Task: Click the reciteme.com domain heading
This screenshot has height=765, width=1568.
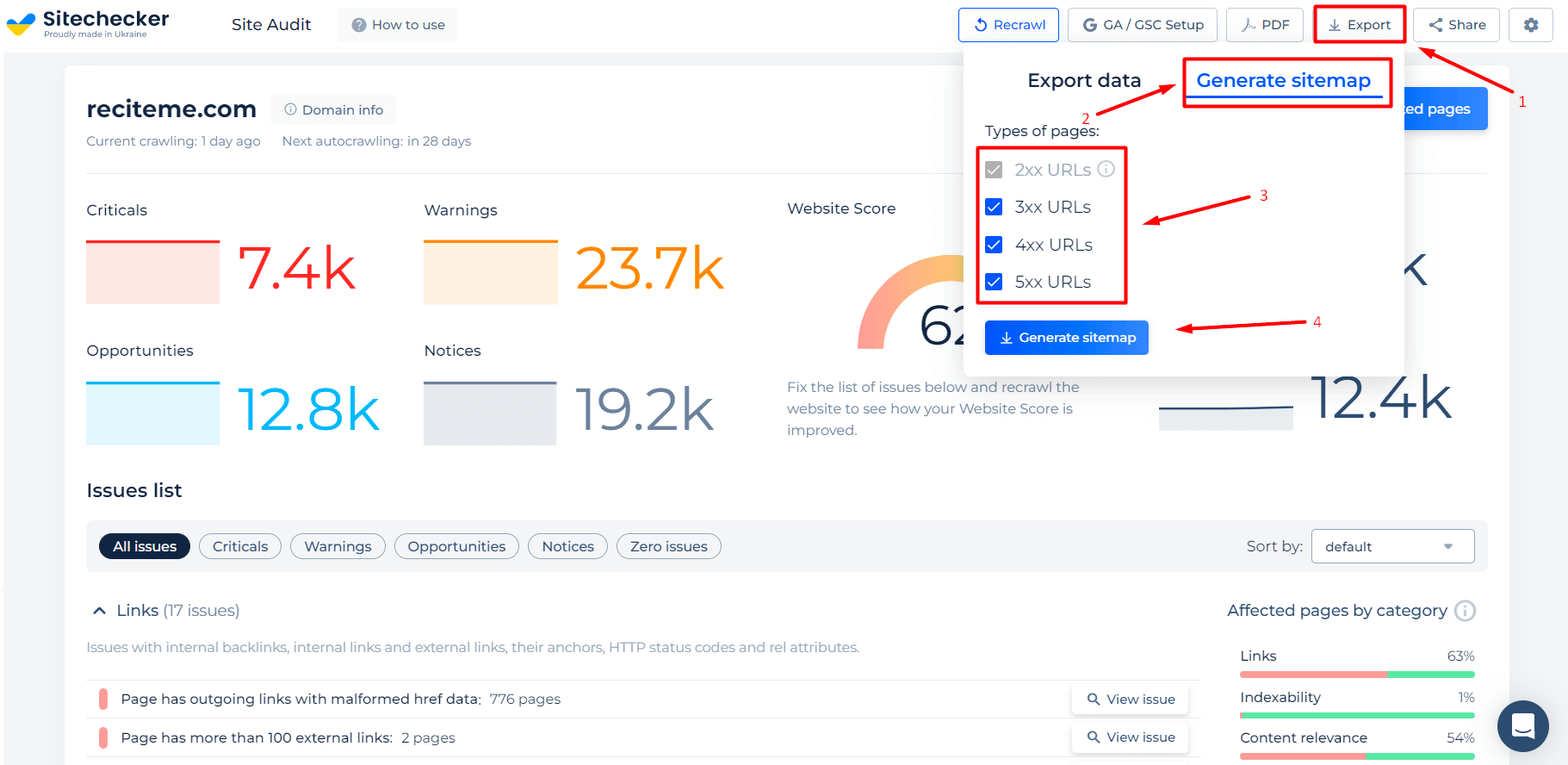Action: (x=171, y=109)
